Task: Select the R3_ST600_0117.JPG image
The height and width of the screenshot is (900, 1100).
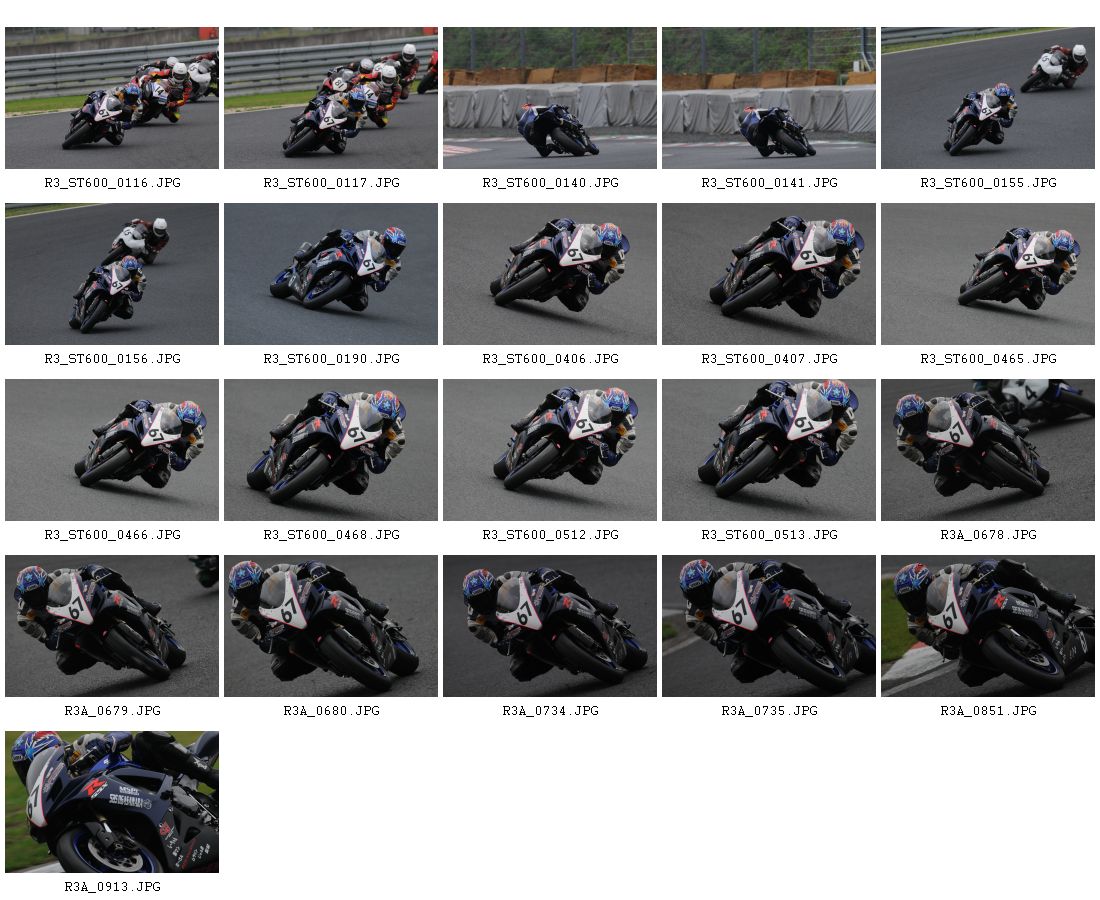Action: pyautogui.click(x=330, y=98)
